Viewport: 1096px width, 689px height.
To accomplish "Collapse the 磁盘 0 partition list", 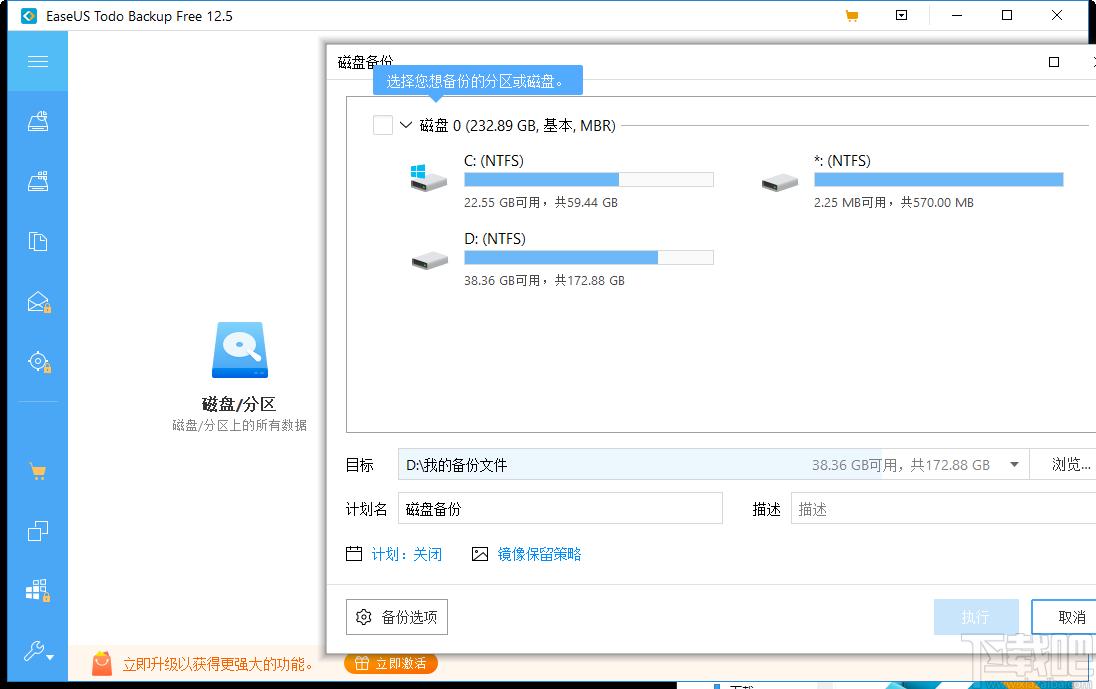I will [x=406, y=125].
